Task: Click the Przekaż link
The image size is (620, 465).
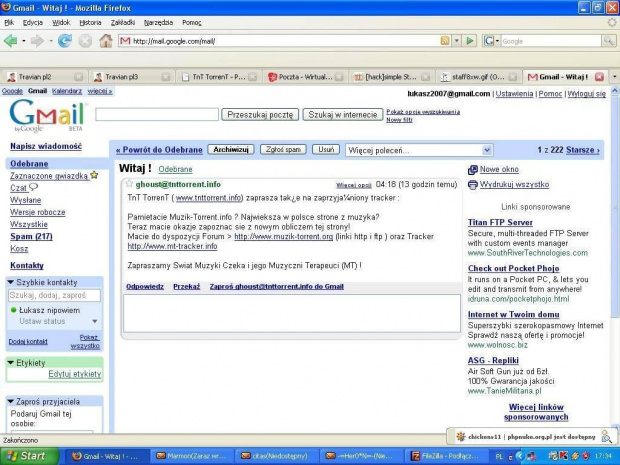Action: [187, 287]
